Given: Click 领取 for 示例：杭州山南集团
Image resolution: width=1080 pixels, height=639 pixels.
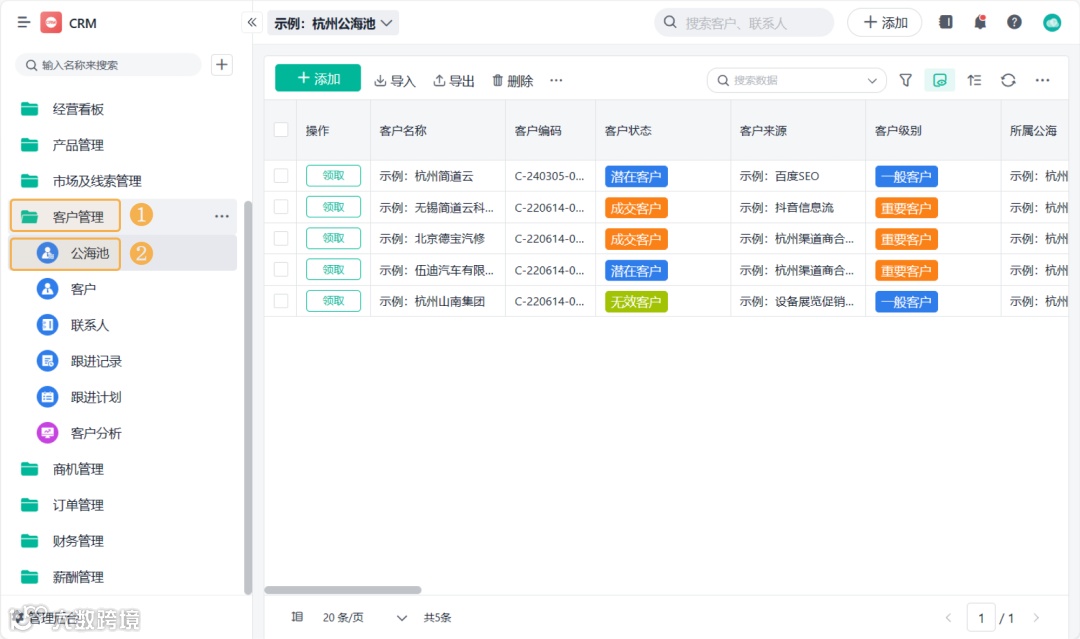Looking at the screenshot, I should pos(333,301).
